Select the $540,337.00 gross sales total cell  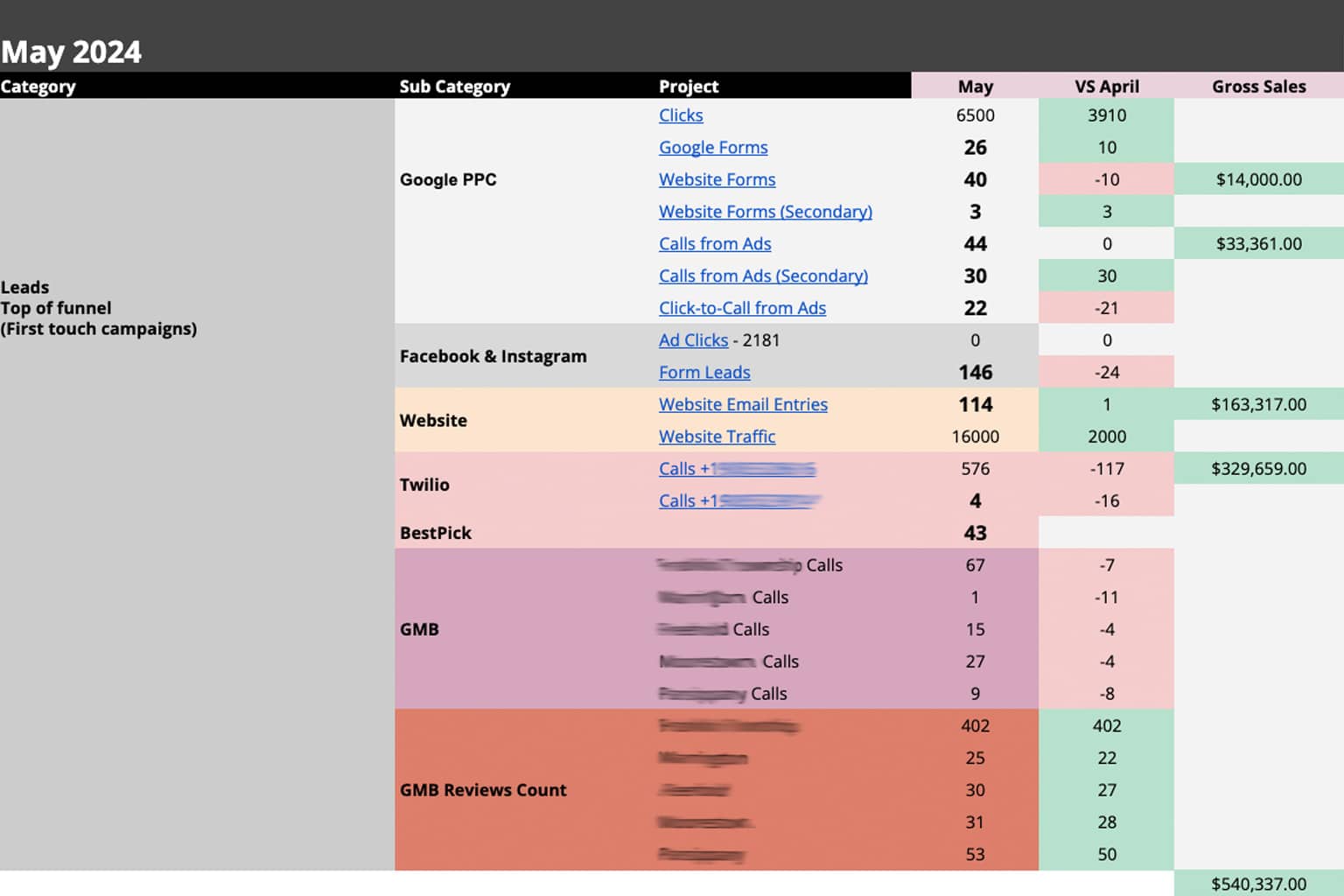(1257, 884)
